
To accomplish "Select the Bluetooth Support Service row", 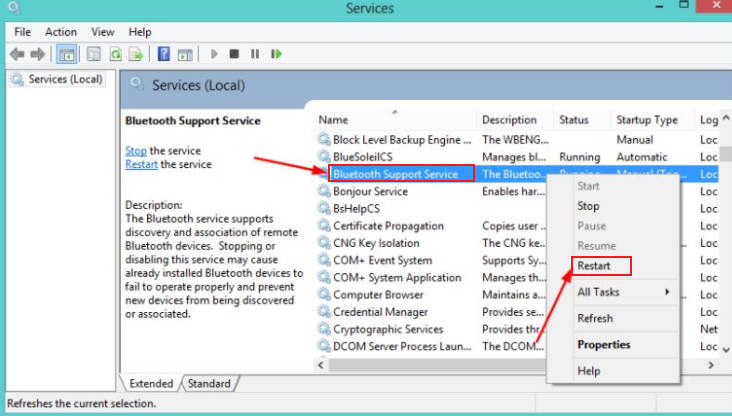I will click(x=516, y=174).
